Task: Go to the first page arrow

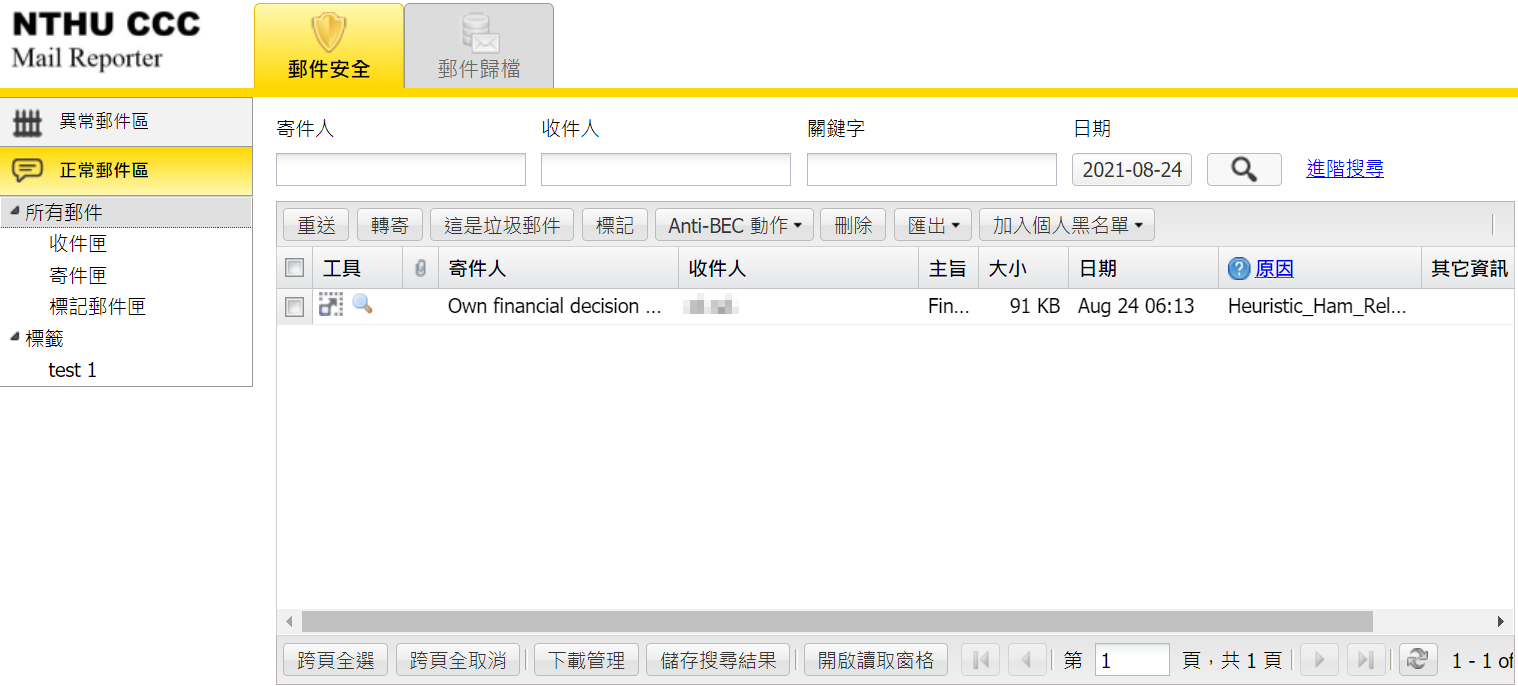Action: (980, 660)
